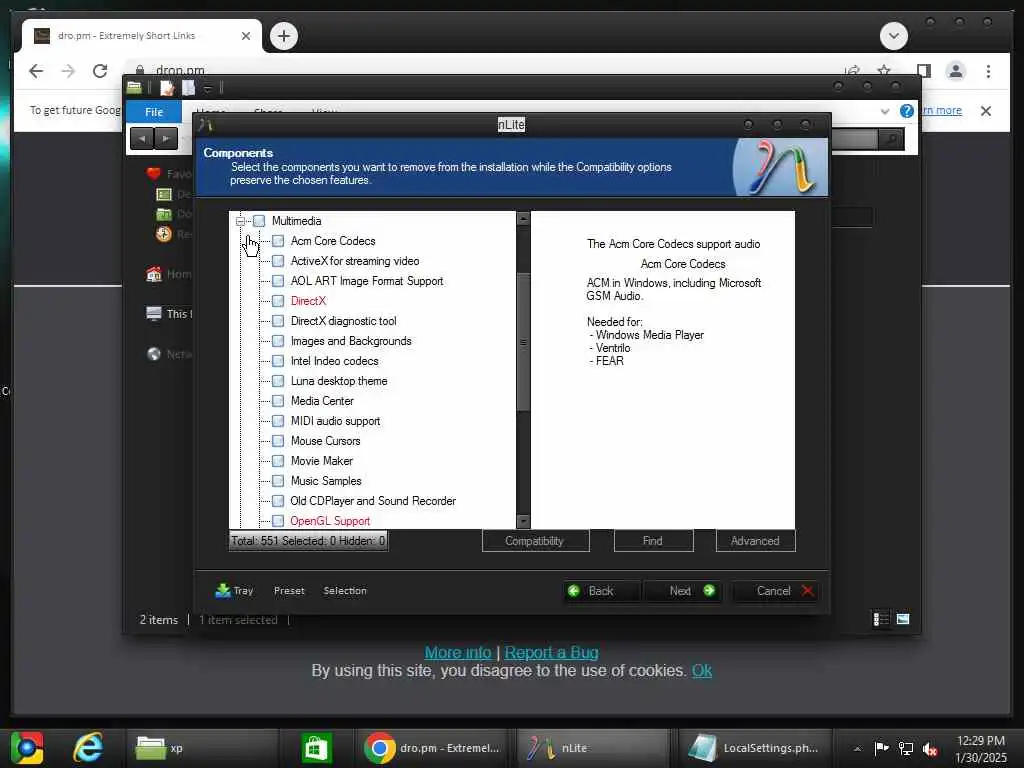Dismiss the Chrome info bar
The image size is (1024, 768).
(986, 111)
